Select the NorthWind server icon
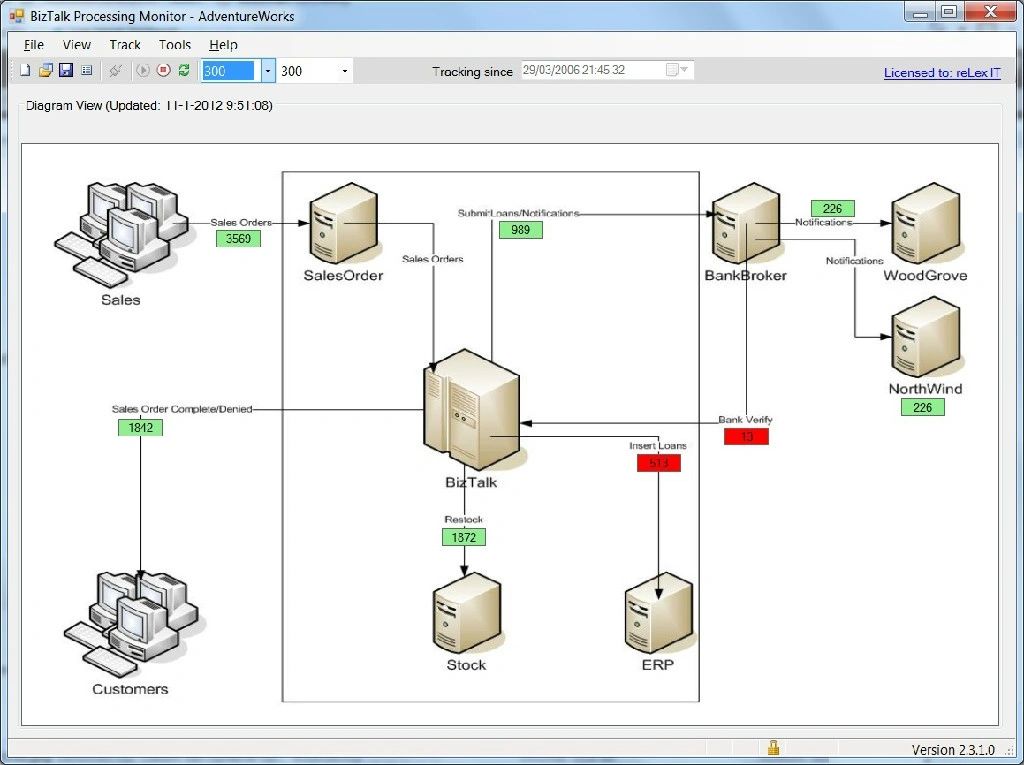1024x765 pixels. [x=926, y=337]
